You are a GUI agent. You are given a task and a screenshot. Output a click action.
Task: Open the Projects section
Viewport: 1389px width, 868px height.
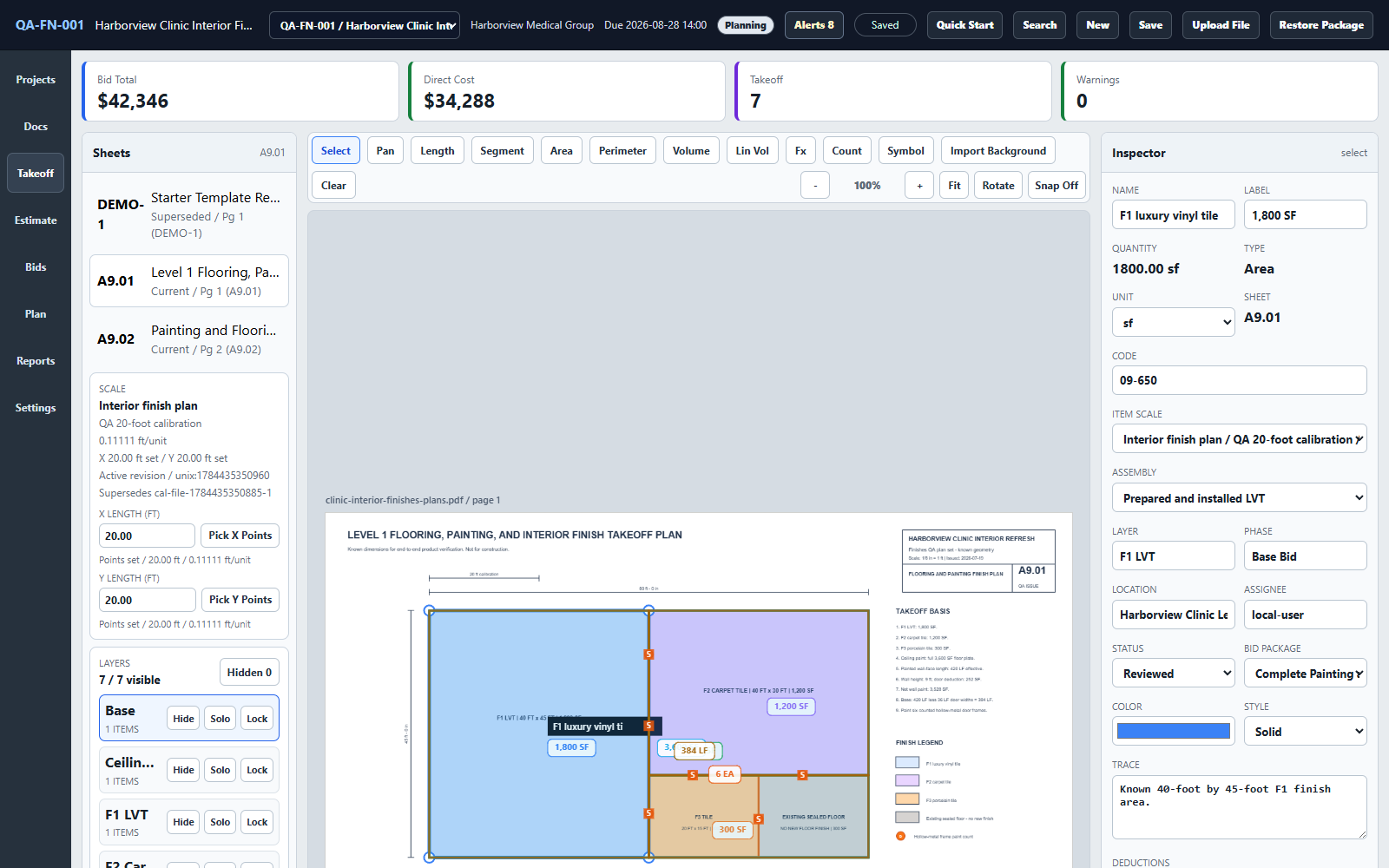pyautogui.click(x=36, y=80)
